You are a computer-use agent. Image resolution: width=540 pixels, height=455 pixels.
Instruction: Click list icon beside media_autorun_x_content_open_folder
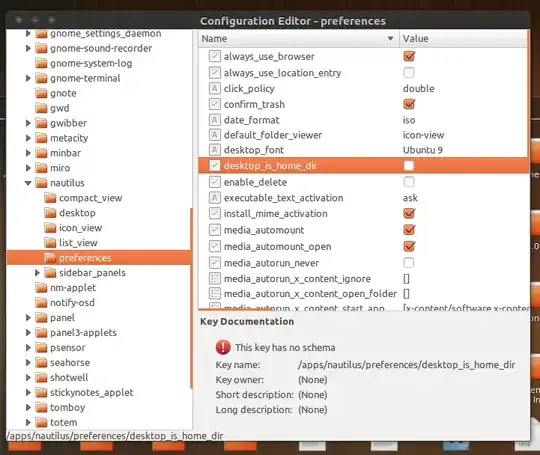click(215, 293)
